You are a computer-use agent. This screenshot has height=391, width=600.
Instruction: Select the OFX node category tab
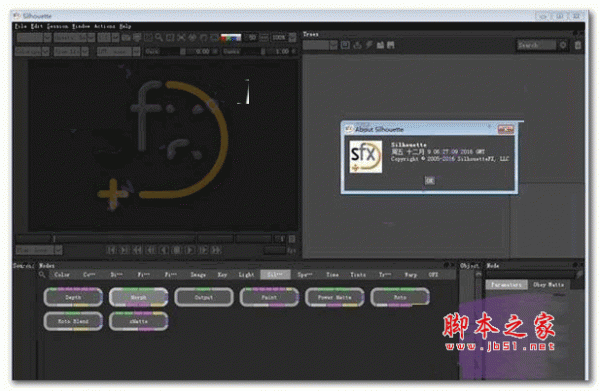[x=433, y=275]
